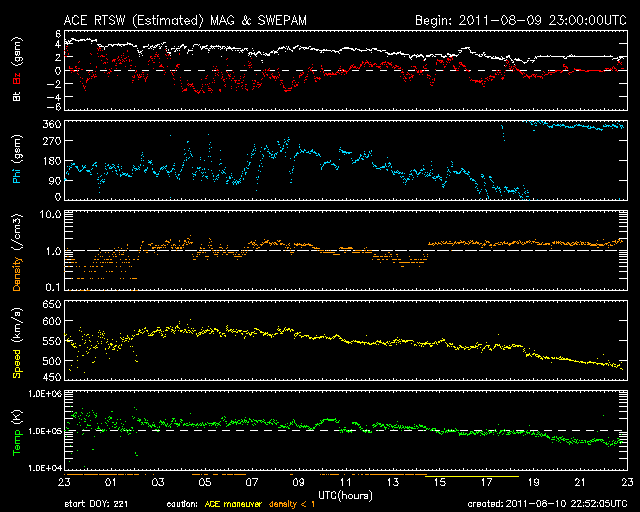The height and width of the screenshot is (512, 640).
Task: Click the yellow ACE maneuver bar above the time axis
Action: 472,476
